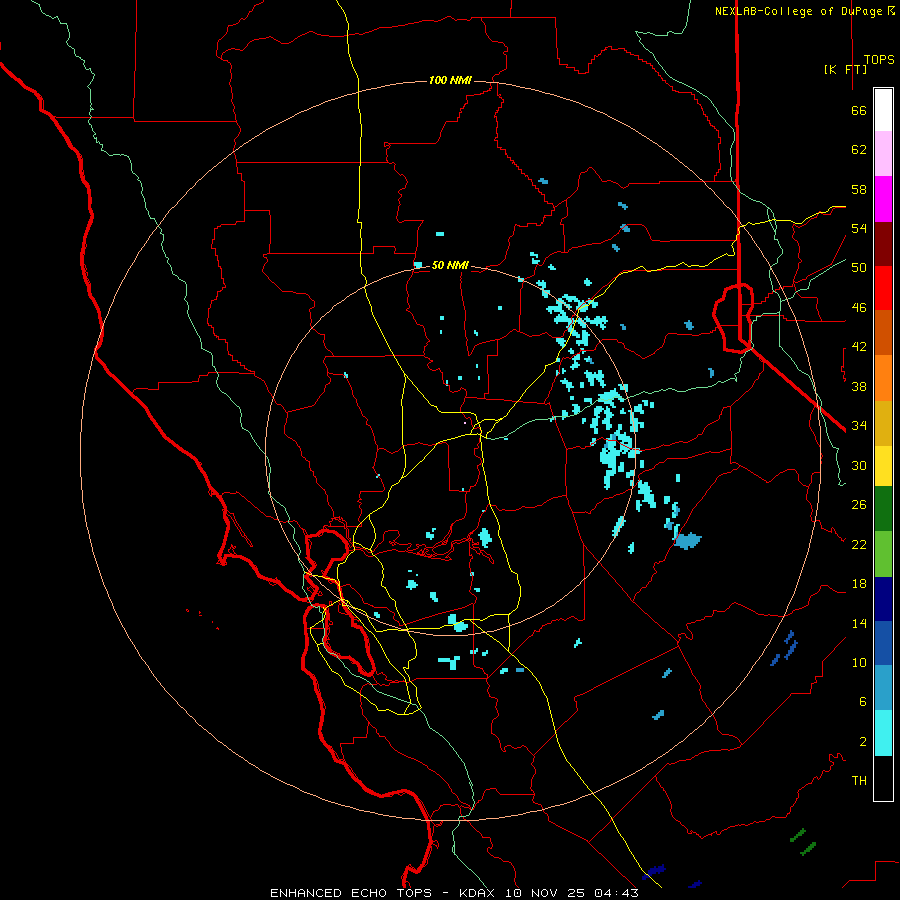Click the steel blue legend swatch

tap(883, 688)
